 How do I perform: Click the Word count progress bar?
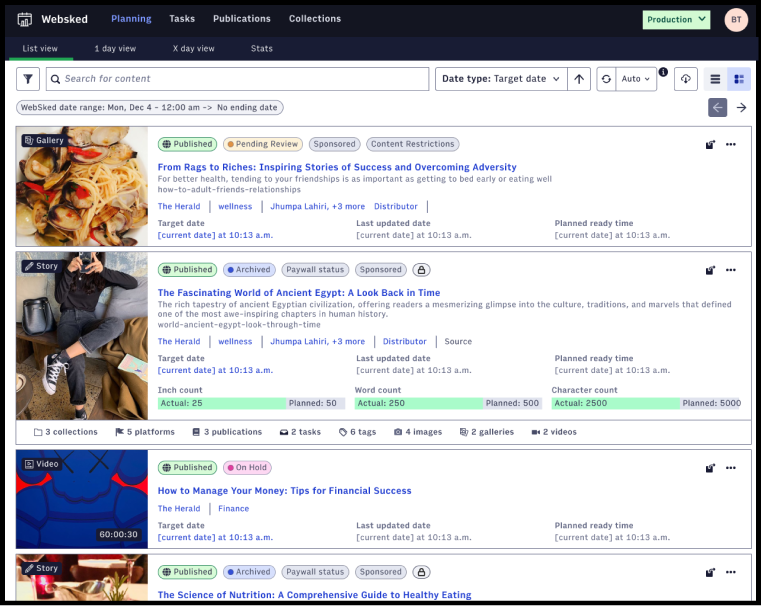pyautogui.click(x=448, y=403)
